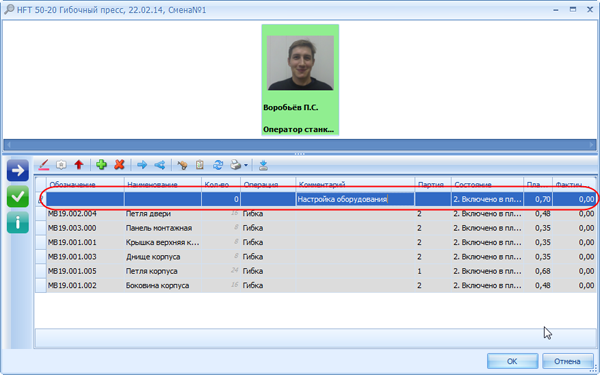Select operator photo of Воробьёв П.С.

coord(300,63)
